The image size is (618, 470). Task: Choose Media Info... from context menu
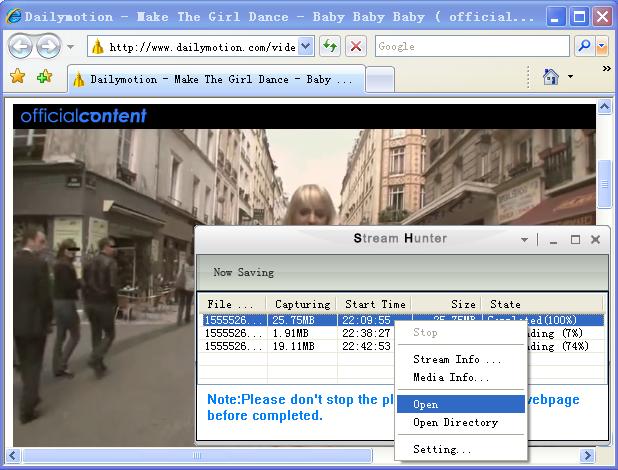click(x=461, y=377)
